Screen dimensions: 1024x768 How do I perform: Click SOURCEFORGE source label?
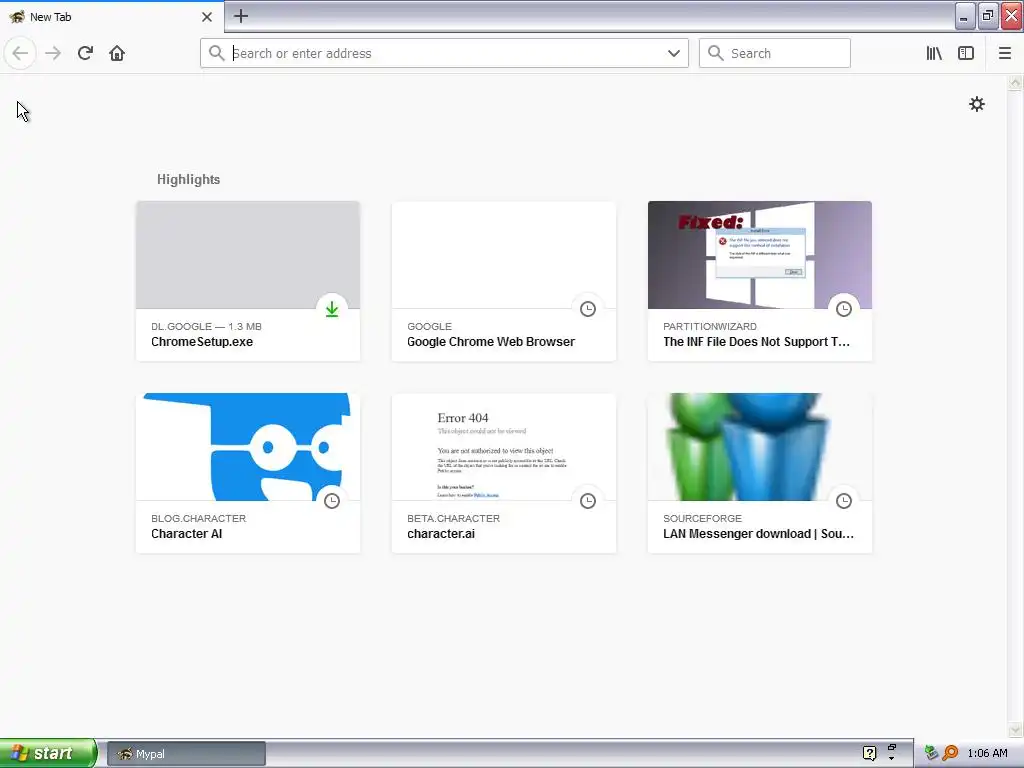click(x=702, y=519)
